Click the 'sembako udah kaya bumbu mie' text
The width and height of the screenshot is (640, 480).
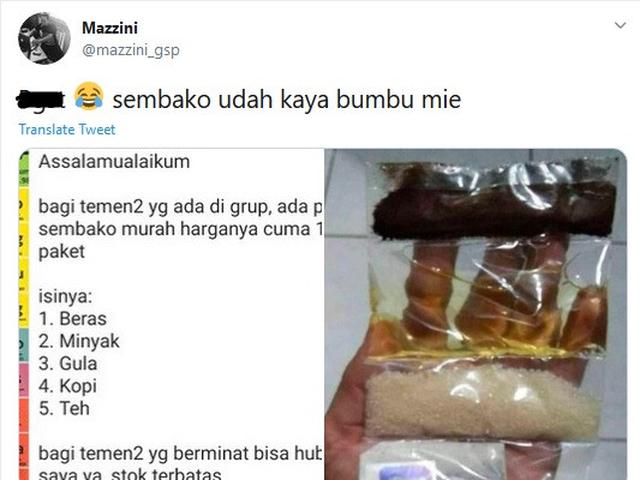point(287,99)
